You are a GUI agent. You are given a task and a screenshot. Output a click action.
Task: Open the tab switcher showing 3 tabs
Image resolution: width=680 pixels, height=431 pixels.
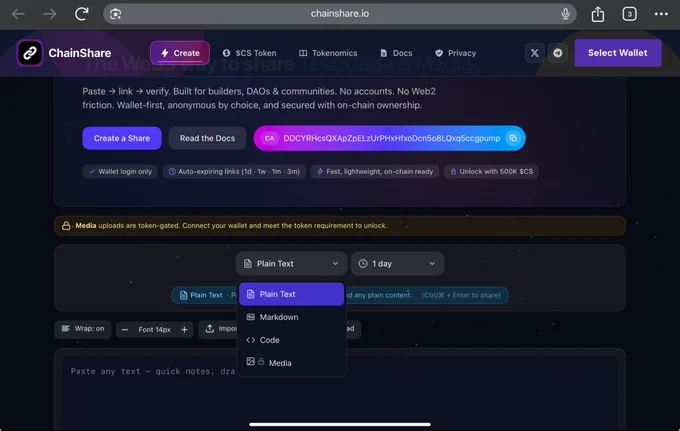(629, 14)
